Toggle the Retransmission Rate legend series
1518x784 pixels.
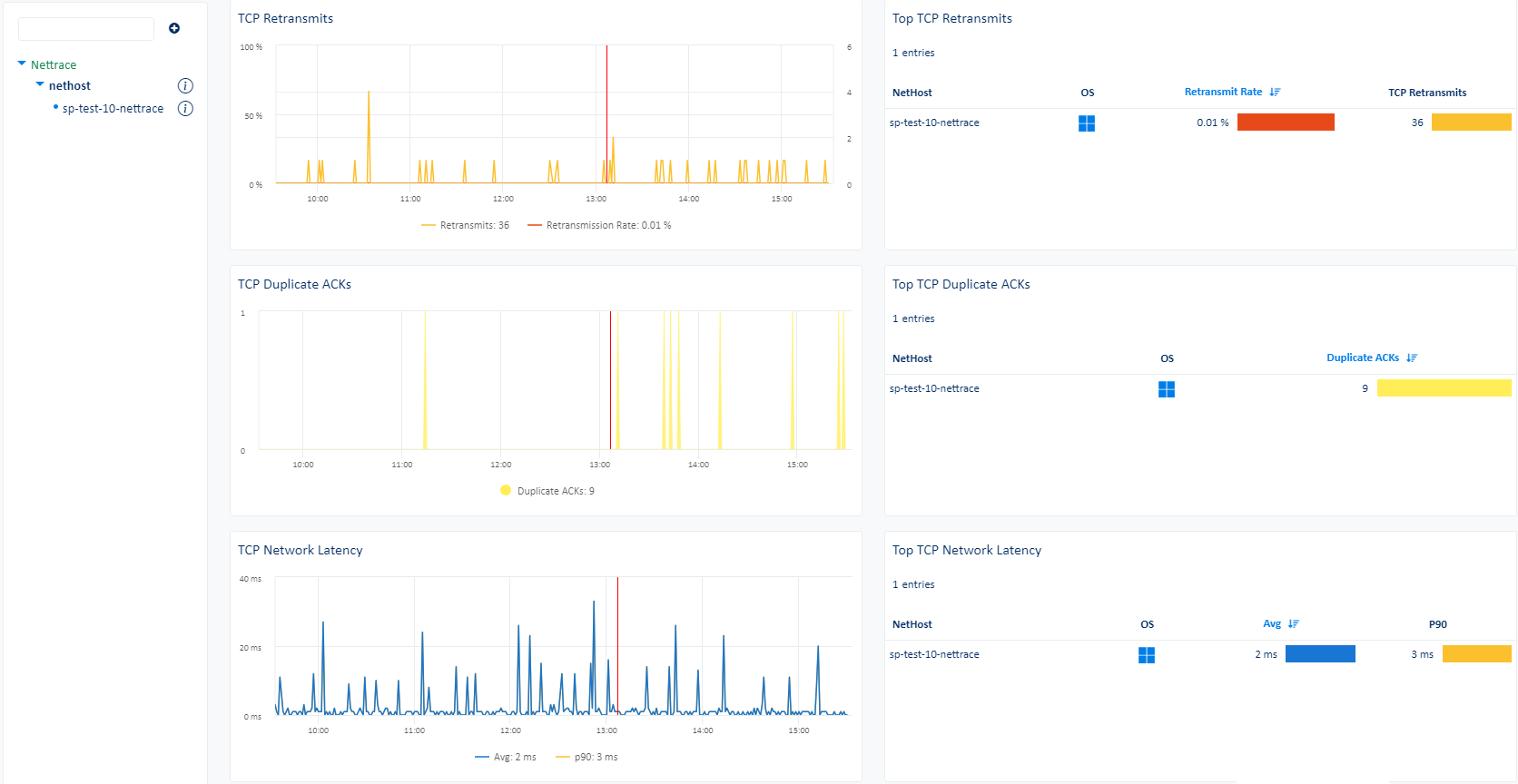pos(599,226)
